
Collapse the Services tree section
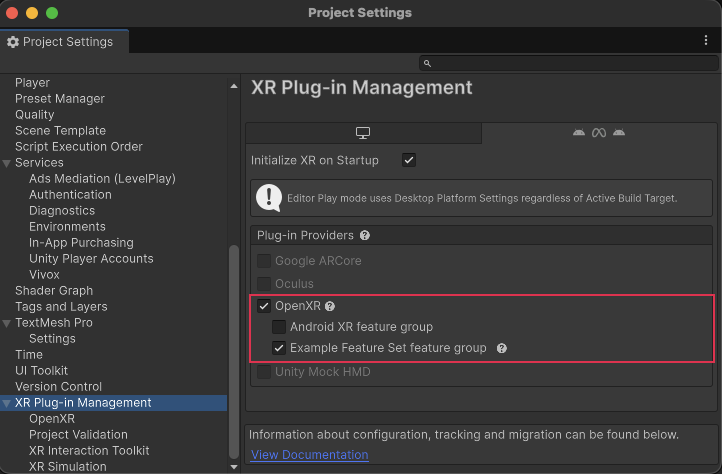[x=6, y=163]
